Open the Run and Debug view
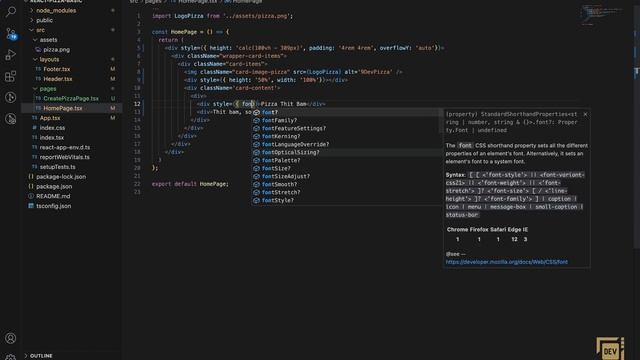 coord(11,55)
